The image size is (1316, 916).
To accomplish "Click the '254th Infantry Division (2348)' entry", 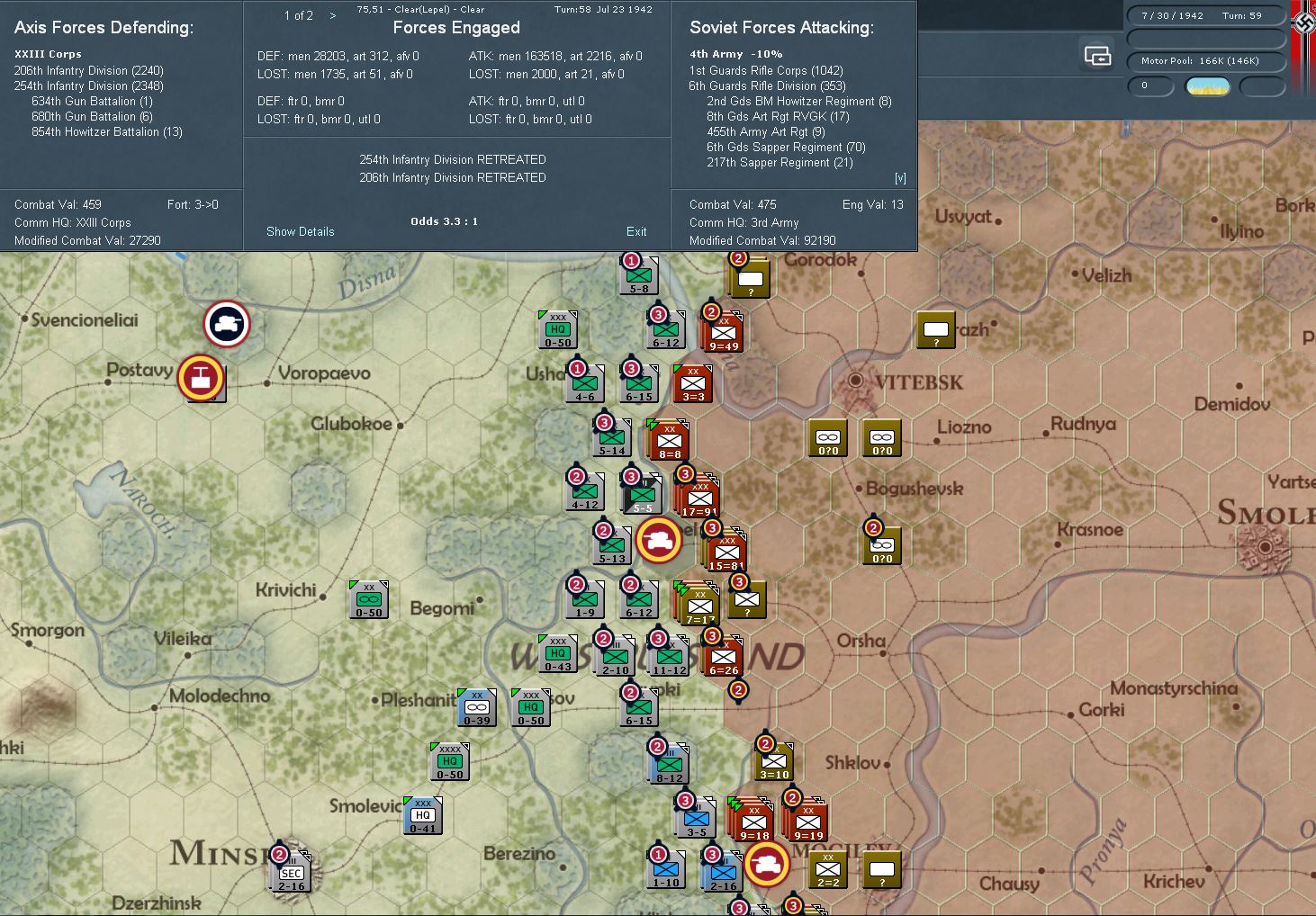I will 88,85.
